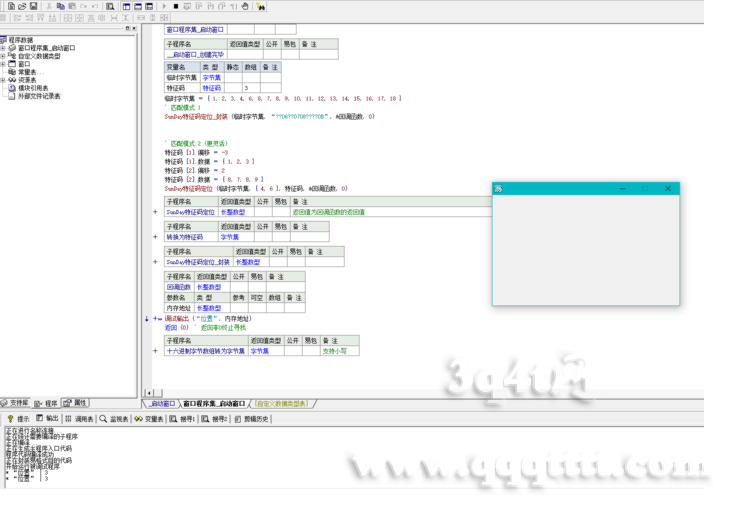
Task: Click the Run play-arrow toolbar icon
Action: pos(164,6)
